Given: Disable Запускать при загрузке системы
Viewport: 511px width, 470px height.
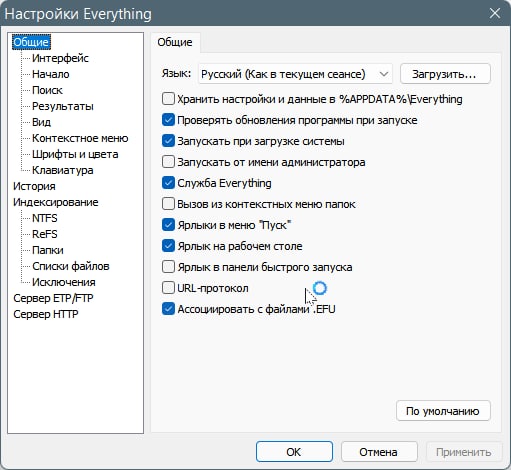Looking at the screenshot, I should click(x=168, y=141).
